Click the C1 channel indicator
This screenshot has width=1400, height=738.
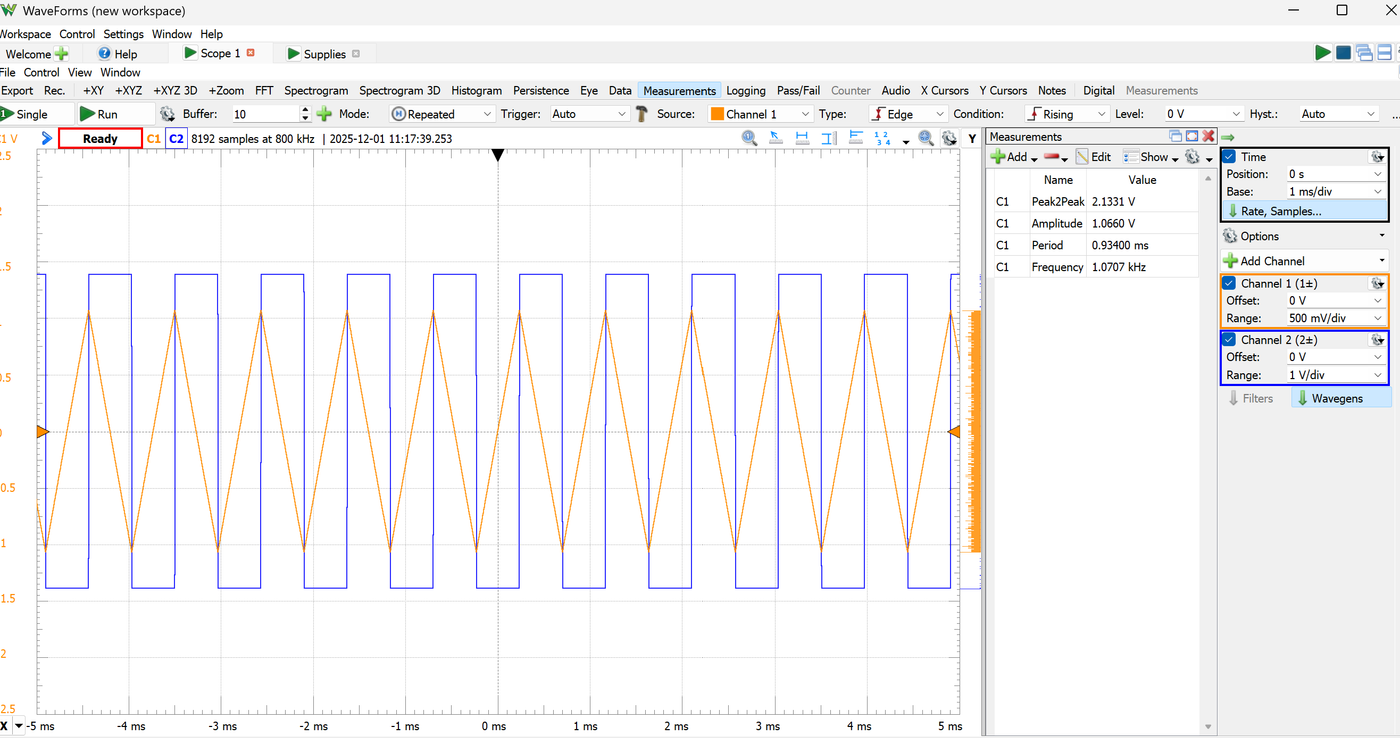[x=154, y=139]
